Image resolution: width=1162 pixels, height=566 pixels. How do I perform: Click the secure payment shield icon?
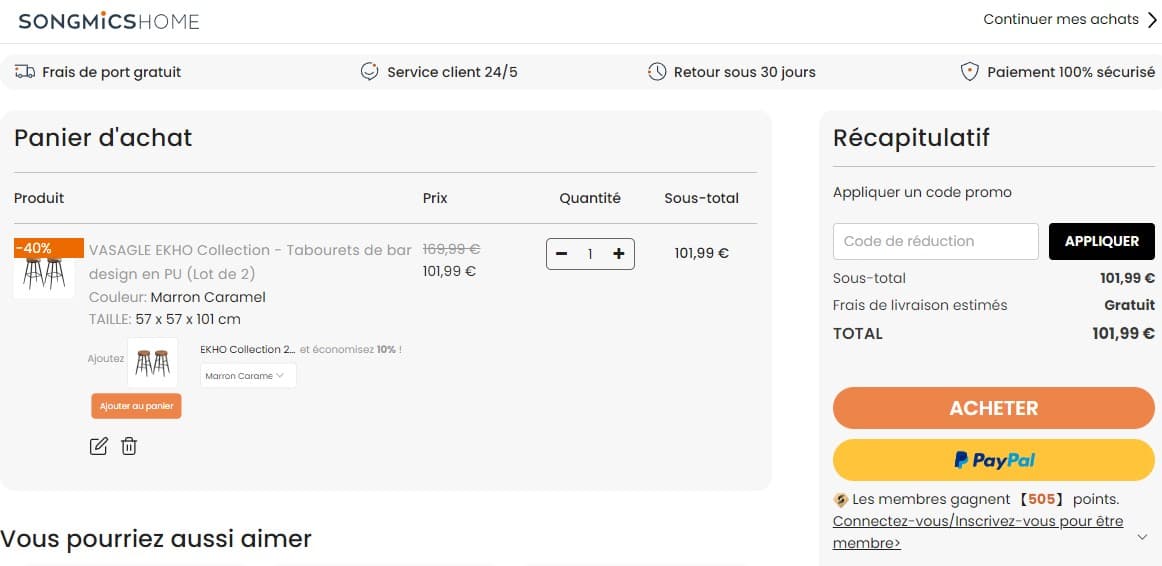click(x=969, y=72)
